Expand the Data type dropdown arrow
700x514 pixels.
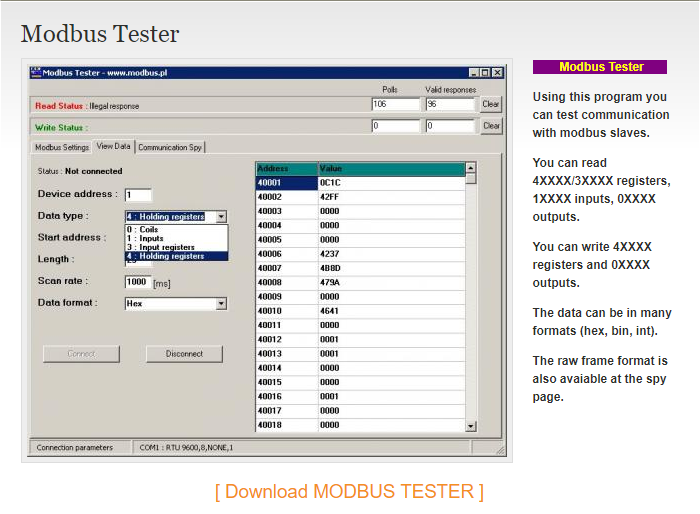click(x=221, y=216)
